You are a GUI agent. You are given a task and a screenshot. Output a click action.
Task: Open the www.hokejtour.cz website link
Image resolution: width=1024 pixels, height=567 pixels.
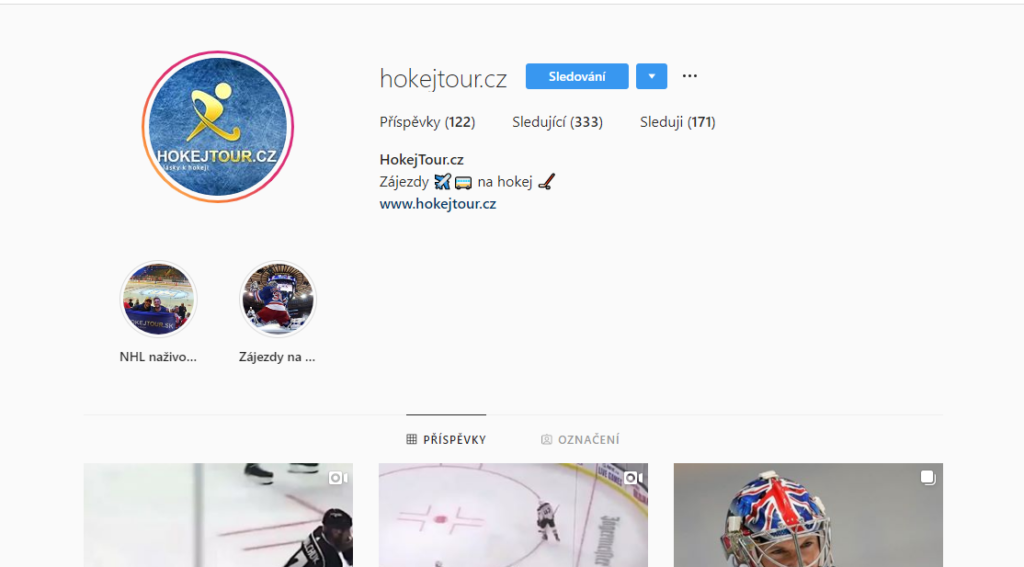[x=438, y=204]
